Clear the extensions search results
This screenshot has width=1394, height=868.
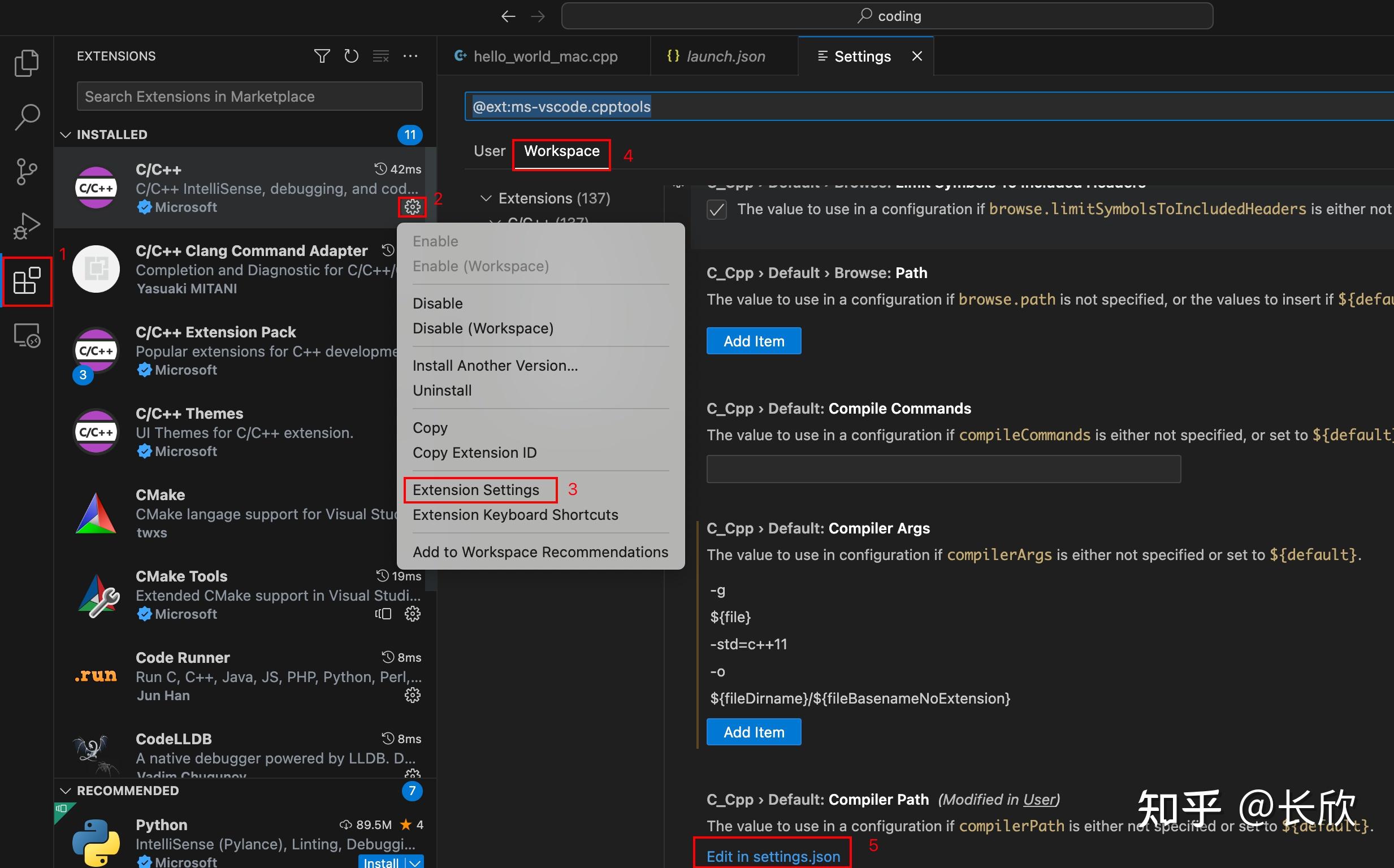coord(380,56)
